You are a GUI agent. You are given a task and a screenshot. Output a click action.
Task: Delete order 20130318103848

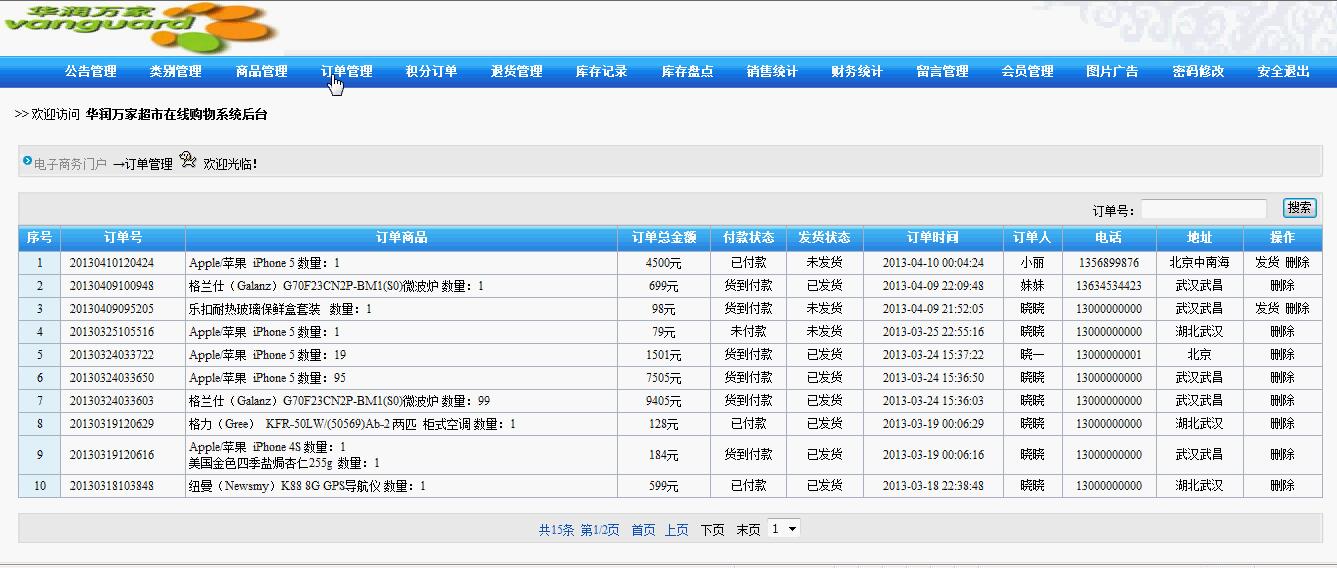coord(1282,486)
